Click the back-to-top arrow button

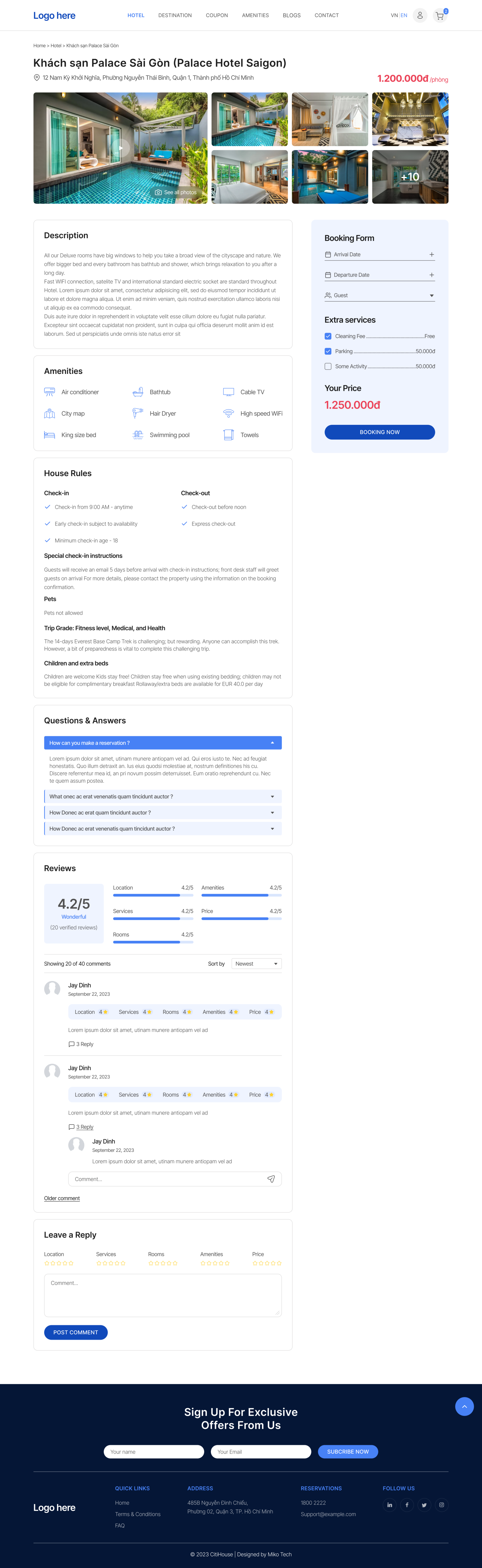coord(464,1406)
